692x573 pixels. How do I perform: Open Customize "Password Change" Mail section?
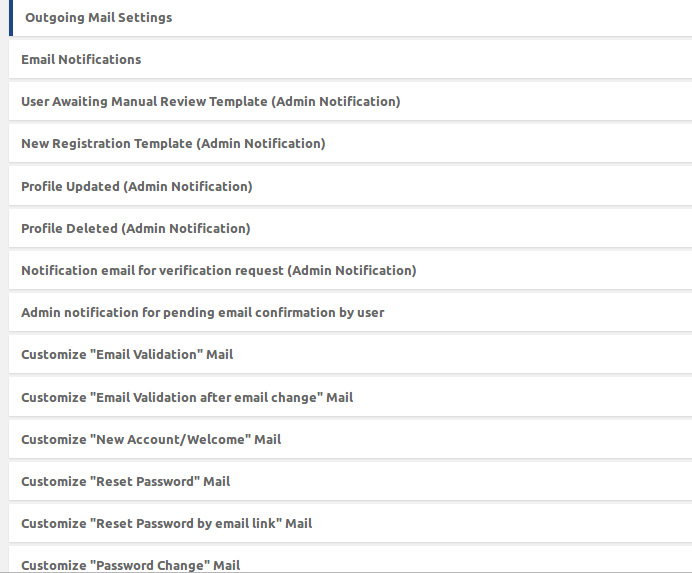130,565
